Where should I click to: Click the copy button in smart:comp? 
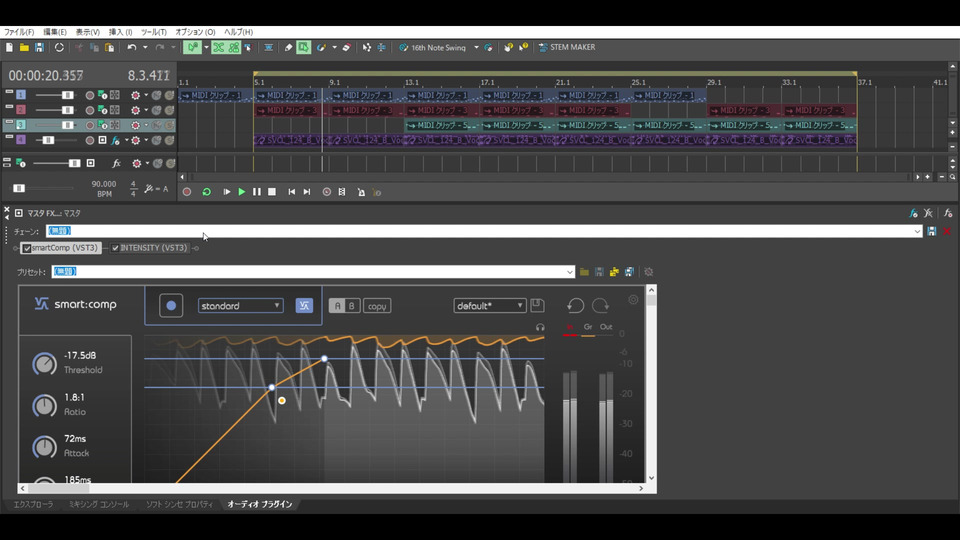[x=377, y=306]
